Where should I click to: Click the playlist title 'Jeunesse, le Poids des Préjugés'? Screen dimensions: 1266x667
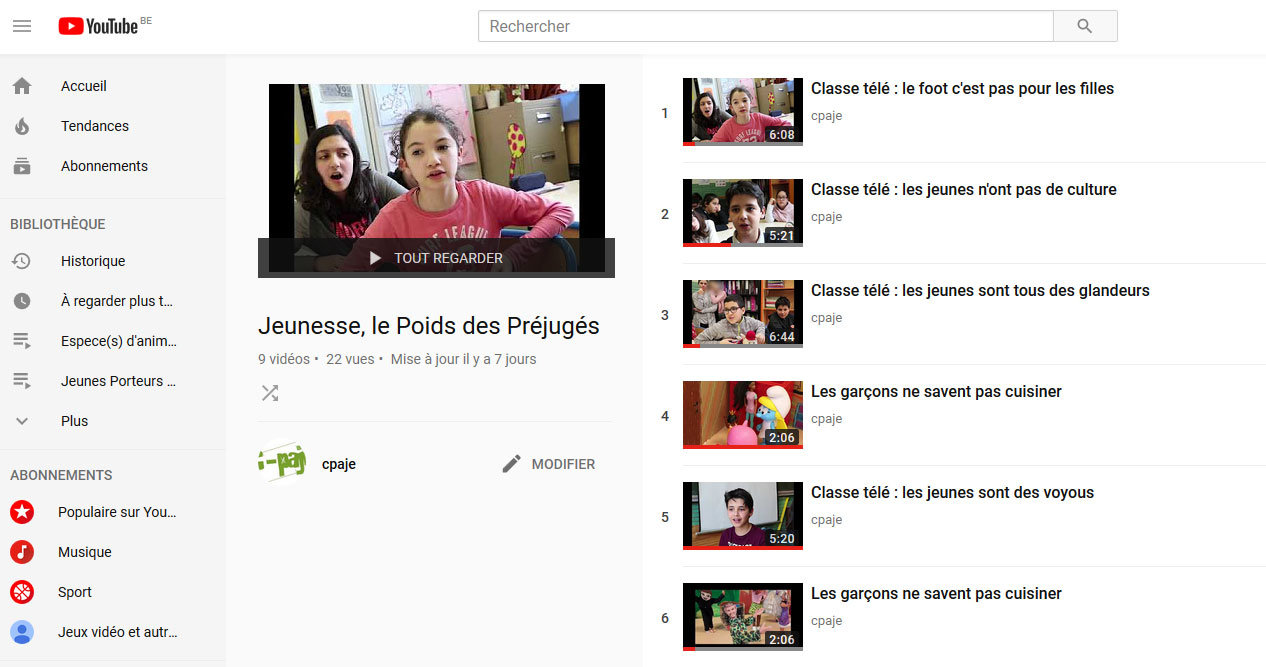point(429,325)
